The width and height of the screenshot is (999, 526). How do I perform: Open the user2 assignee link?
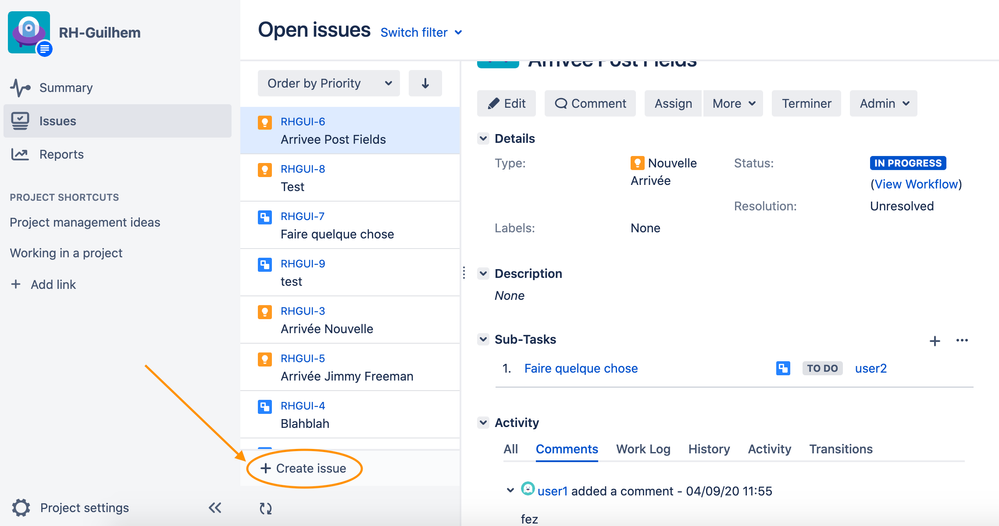[870, 368]
